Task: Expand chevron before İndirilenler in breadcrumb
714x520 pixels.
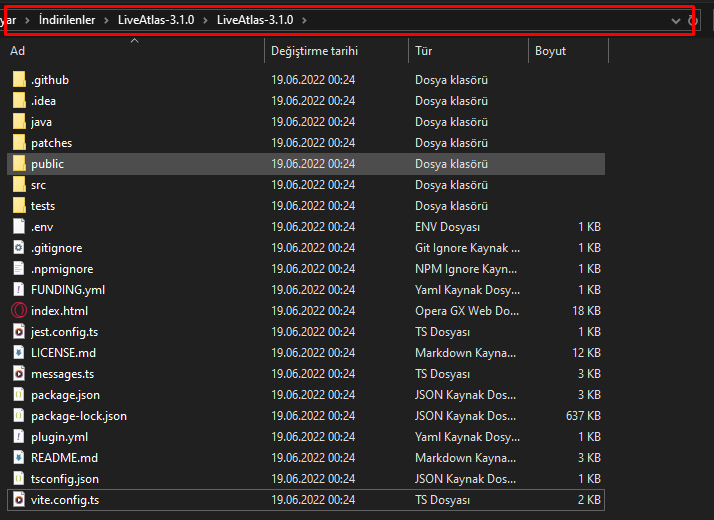Action: point(27,20)
